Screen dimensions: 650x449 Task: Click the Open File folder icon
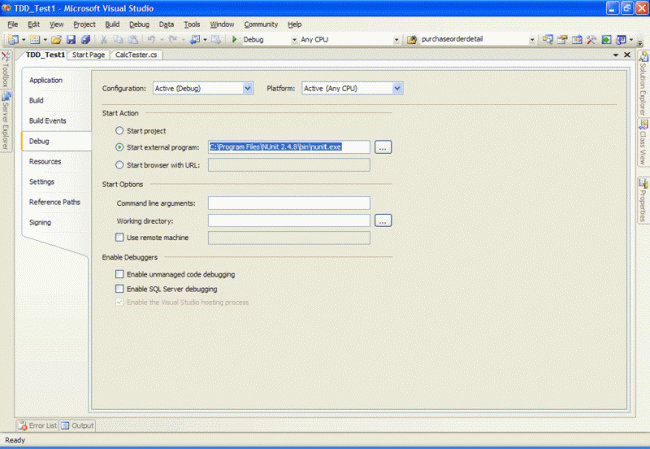point(56,39)
